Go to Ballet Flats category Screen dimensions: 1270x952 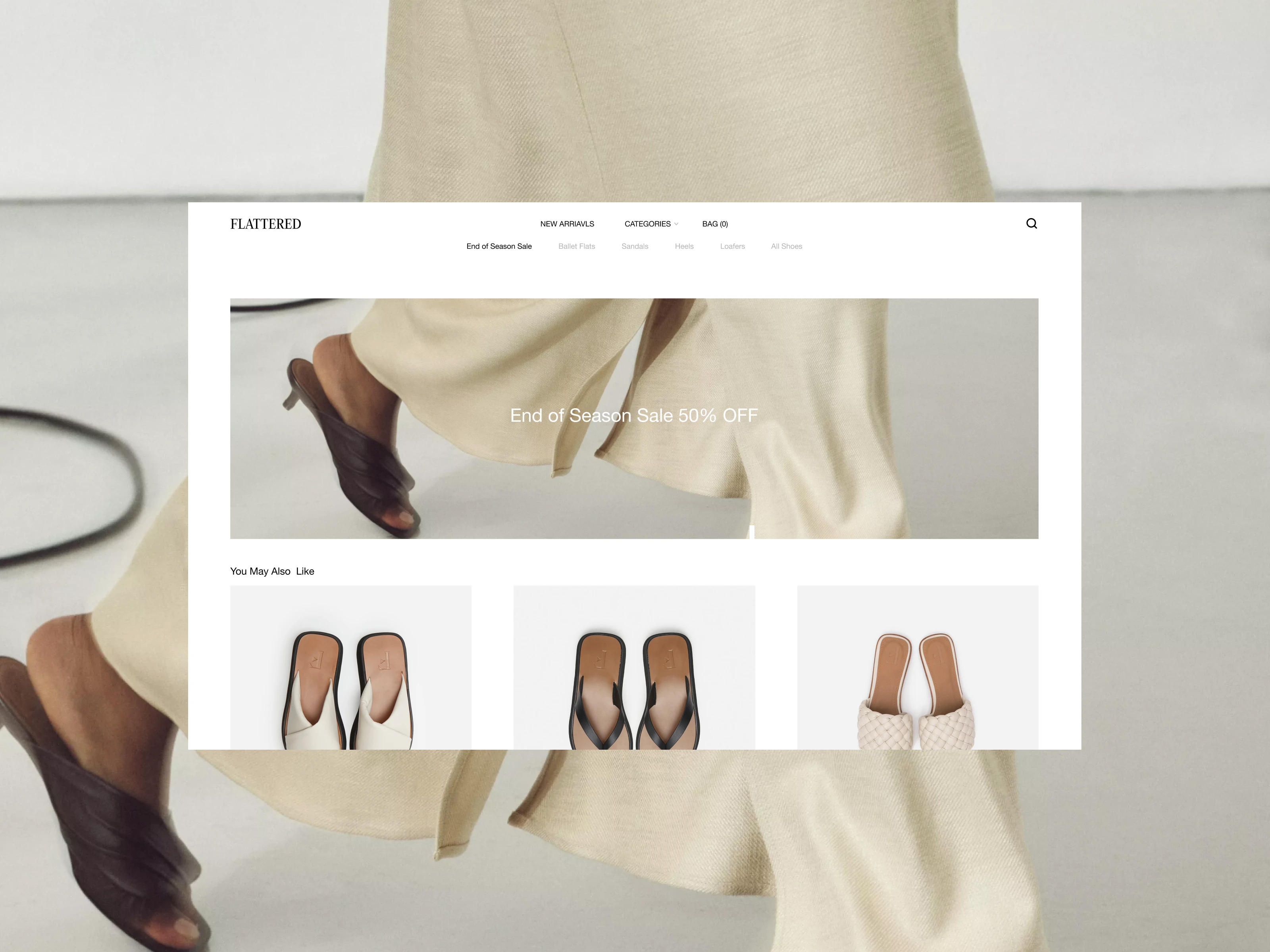click(x=576, y=246)
